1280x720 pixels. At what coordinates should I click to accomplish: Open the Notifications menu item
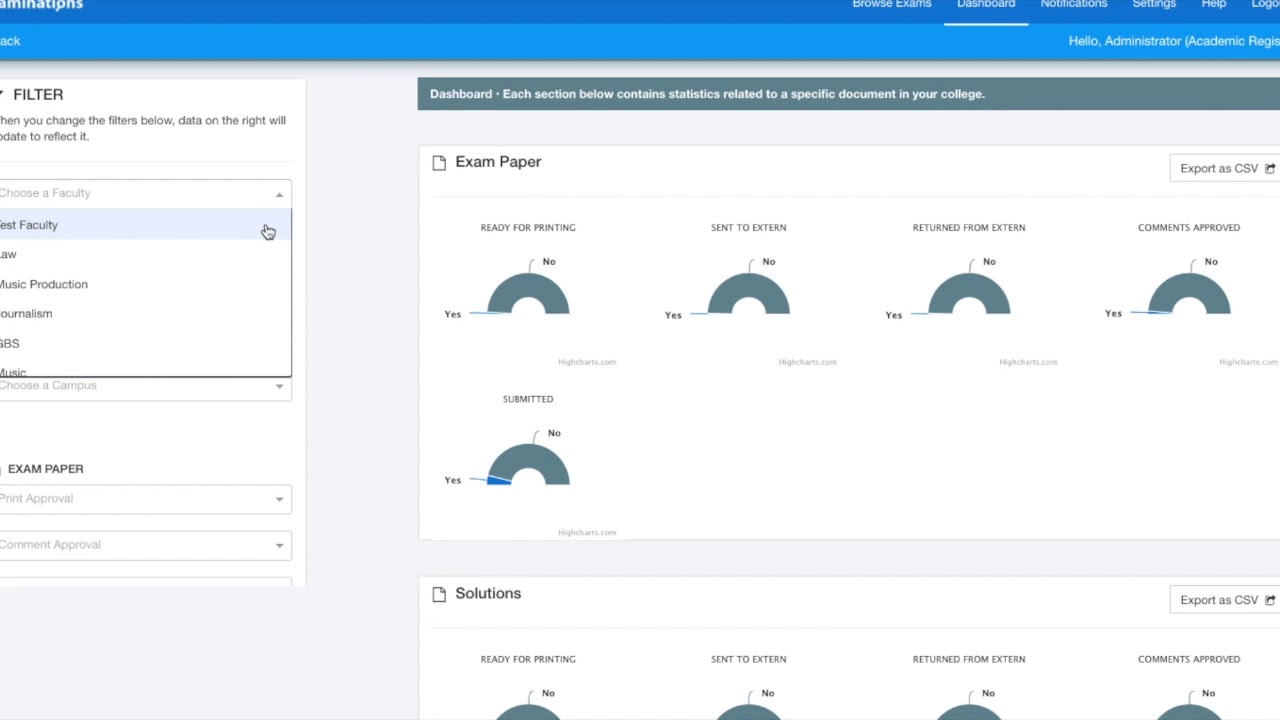point(1073,5)
